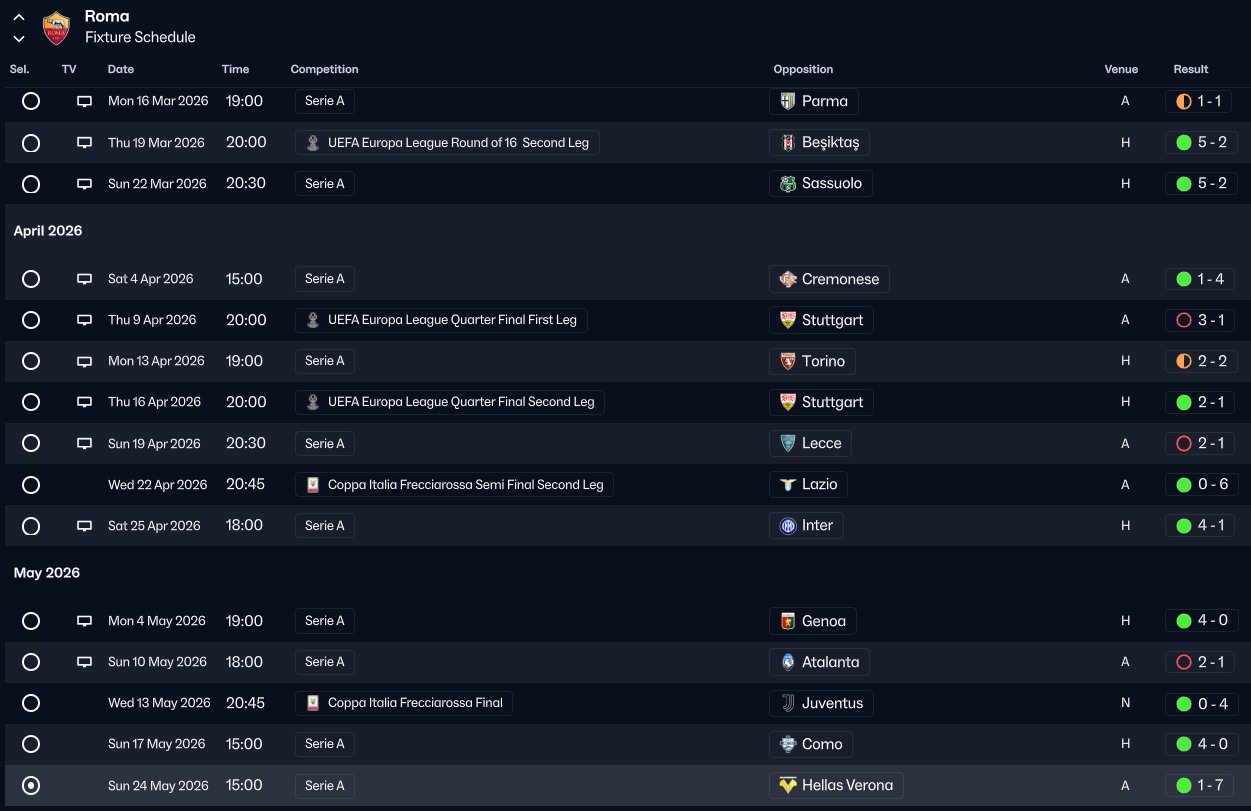Select the Lazio match radio button
Screen dimensions: 1251x811
(x=31, y=485)
